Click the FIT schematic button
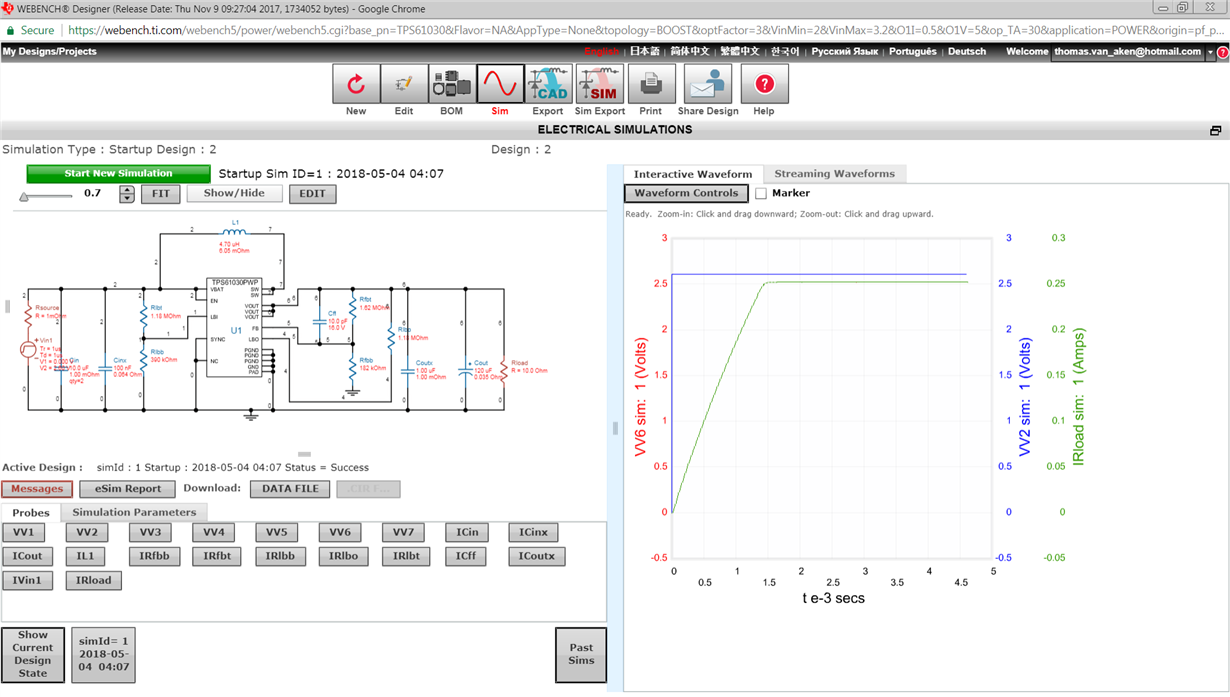1230x697 pixels. (x=160, y=194)
